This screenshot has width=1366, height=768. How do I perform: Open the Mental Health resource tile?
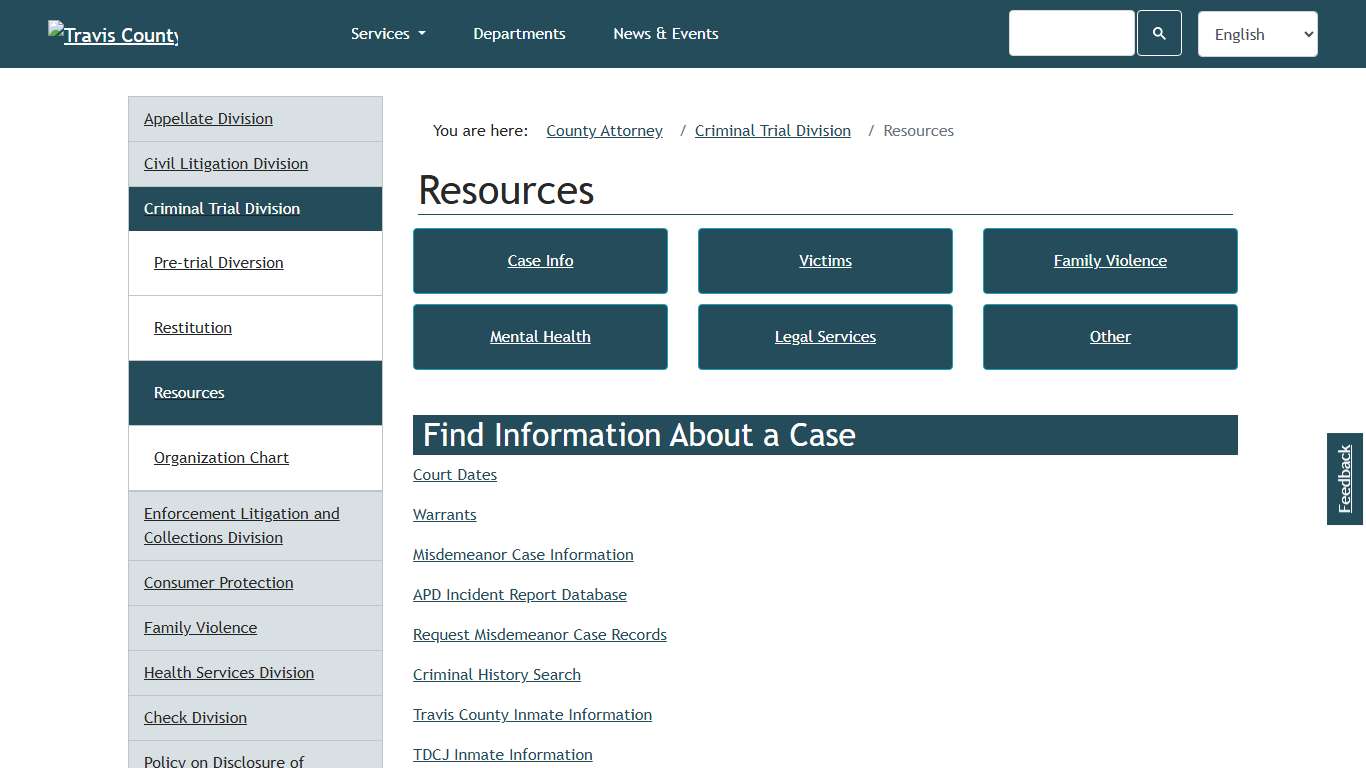[x=540, y=336]
